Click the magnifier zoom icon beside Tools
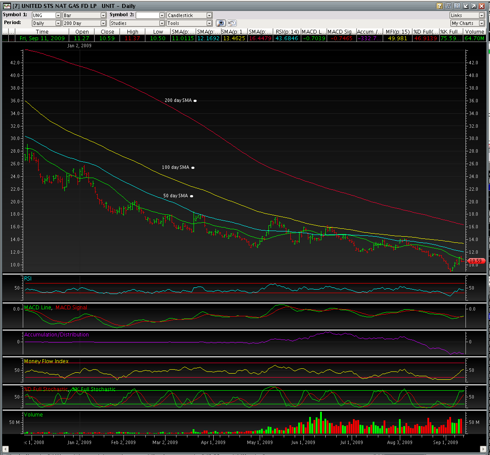490x455 pixels. pyautogui.click(x=220, y=23)
